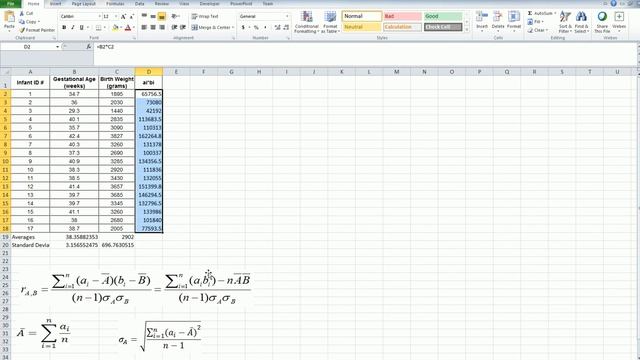Toggle italic formatting
The image size is (640, 360).
(x=73, y=27)
